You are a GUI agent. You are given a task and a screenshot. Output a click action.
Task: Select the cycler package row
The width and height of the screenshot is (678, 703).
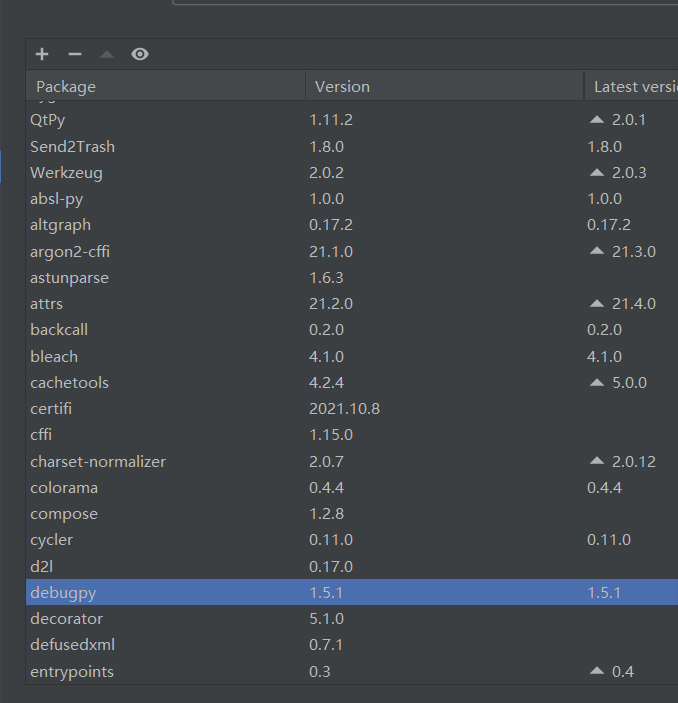352,539
